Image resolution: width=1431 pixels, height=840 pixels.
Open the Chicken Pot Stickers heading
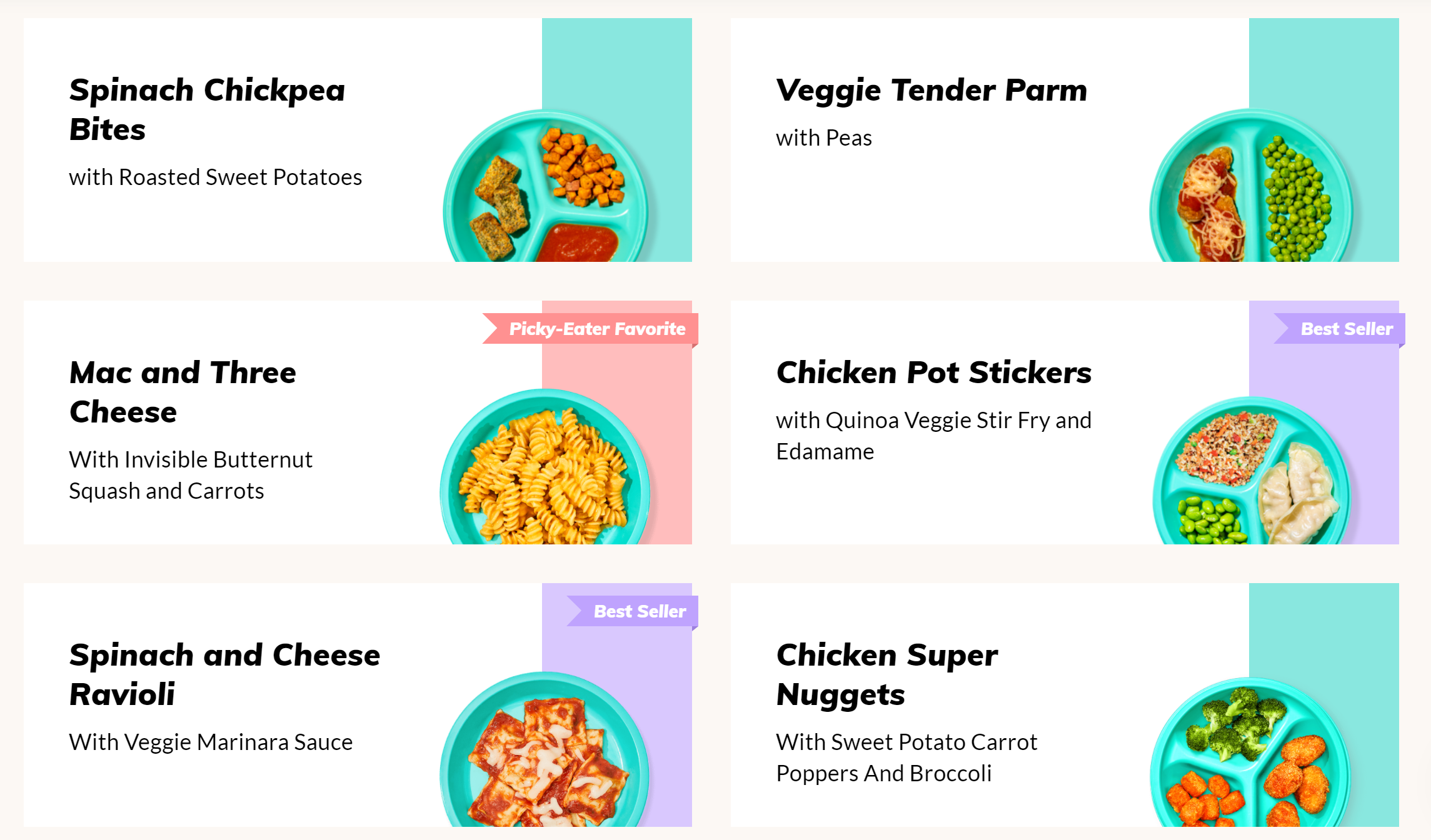pyautogui.click(x=934, y=372)
